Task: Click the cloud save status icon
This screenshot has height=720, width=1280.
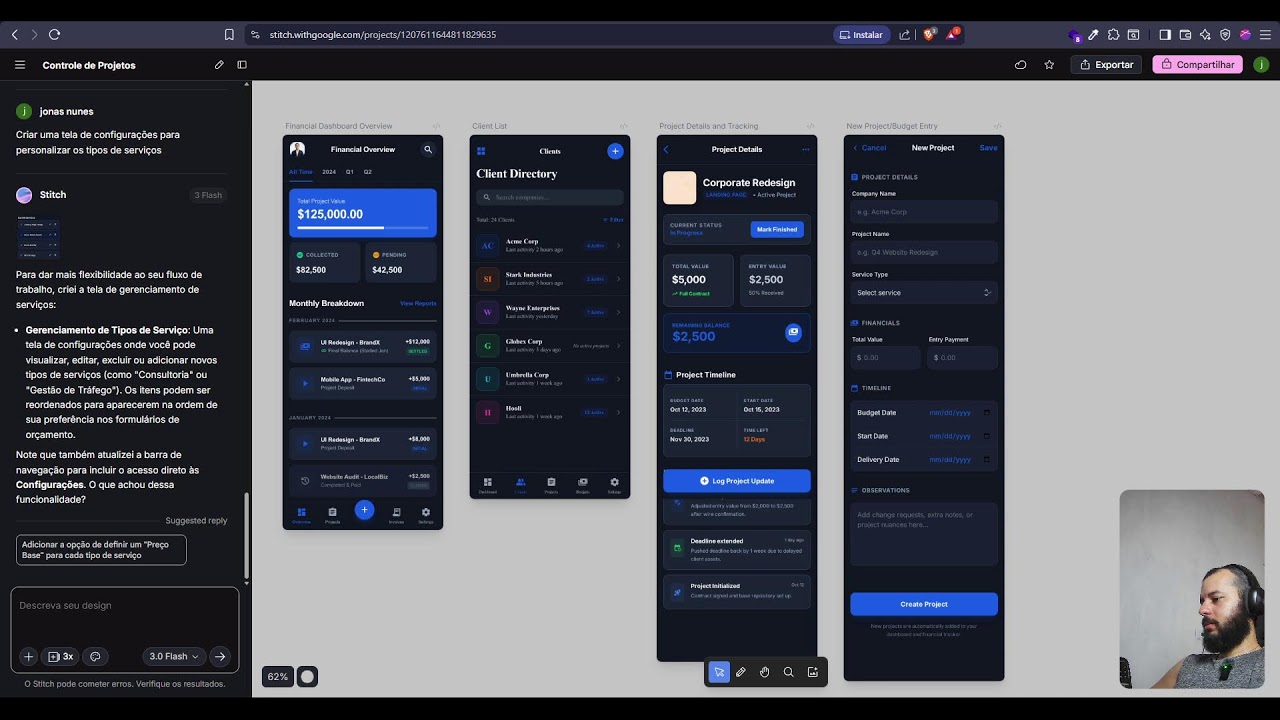Action: [1020, 65]
